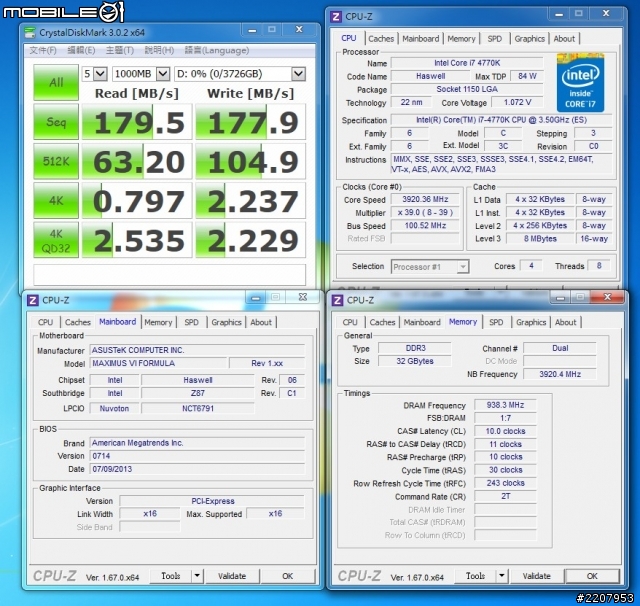
Task: Select CPU tab in Mainboard CPU-Z window
Action: (x=45, y=322)
